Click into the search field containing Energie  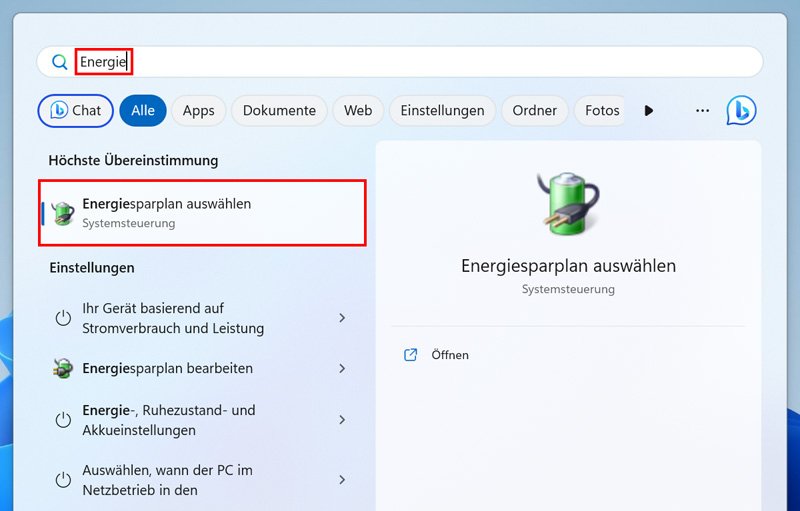click(x=400, y=62)
